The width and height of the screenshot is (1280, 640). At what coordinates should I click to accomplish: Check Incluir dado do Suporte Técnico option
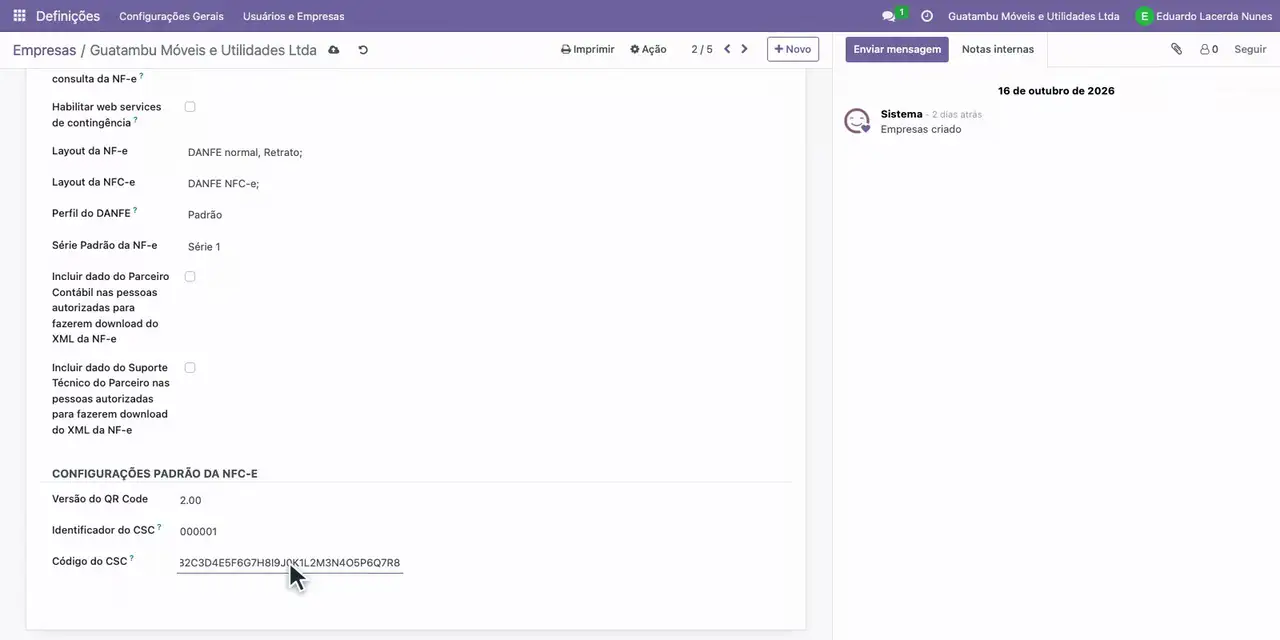pyautogui.click(x=190, y=368)
